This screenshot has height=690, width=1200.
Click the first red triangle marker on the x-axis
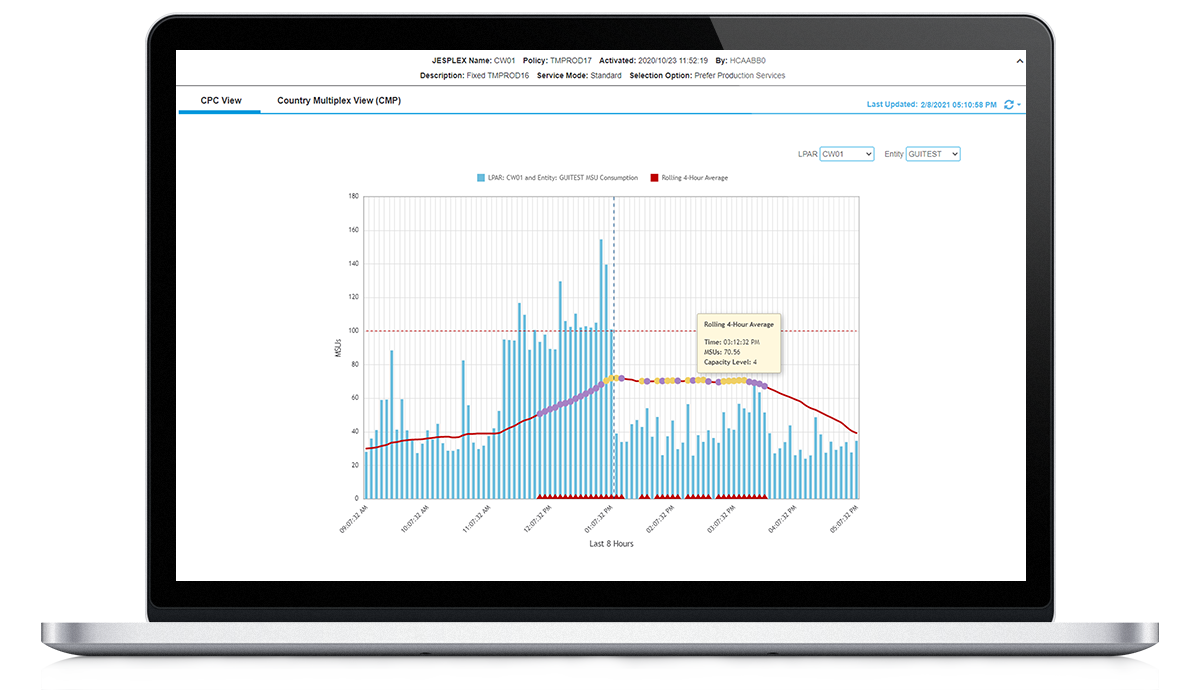point(540,495)
